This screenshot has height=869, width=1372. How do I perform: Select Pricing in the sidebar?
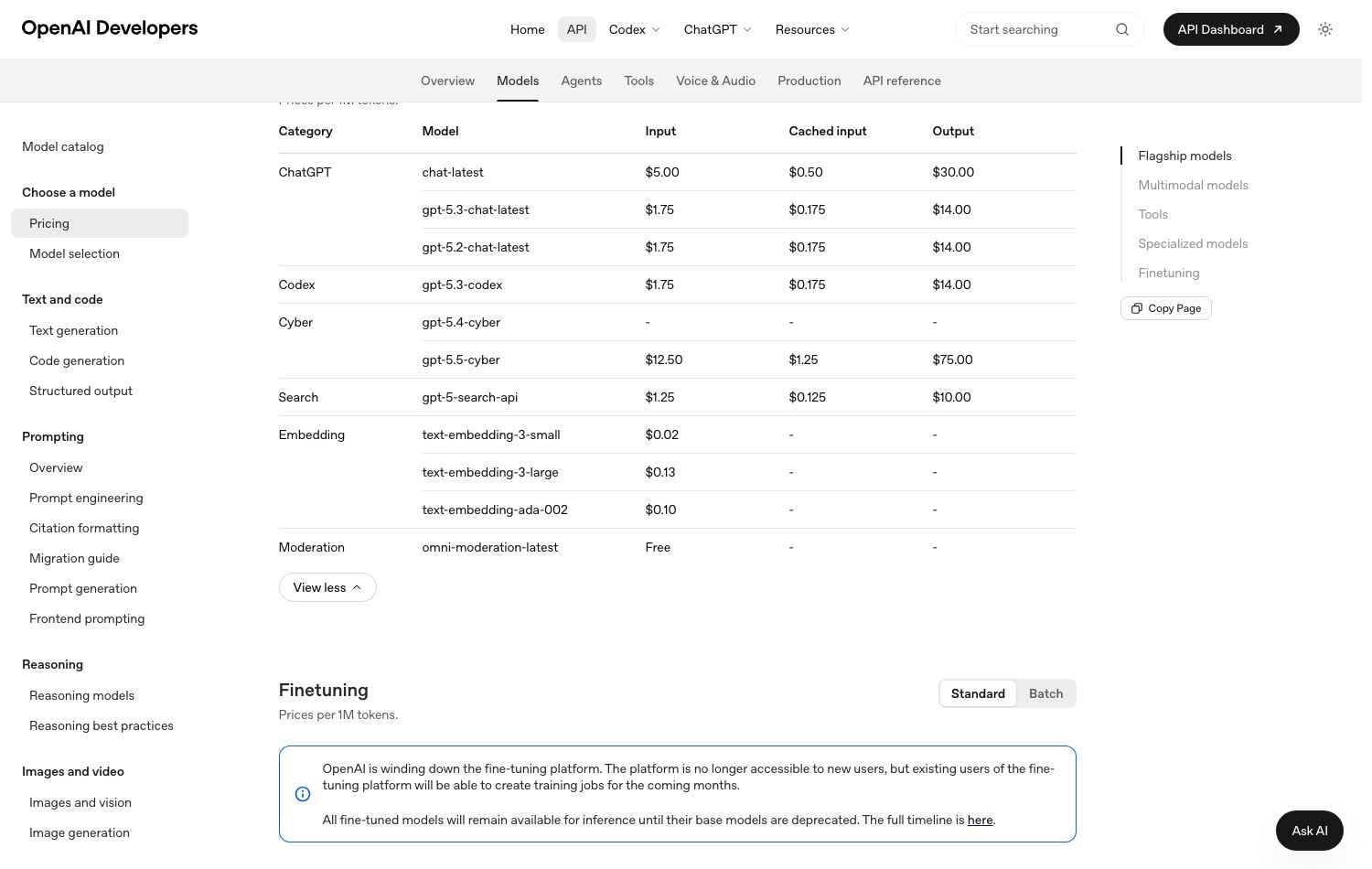pyautogui.click(x=100, y=223)
